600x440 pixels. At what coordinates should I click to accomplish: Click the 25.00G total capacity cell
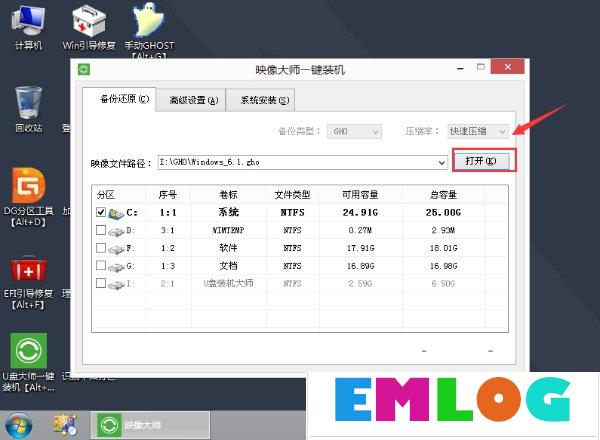click(x=443, y=212)
